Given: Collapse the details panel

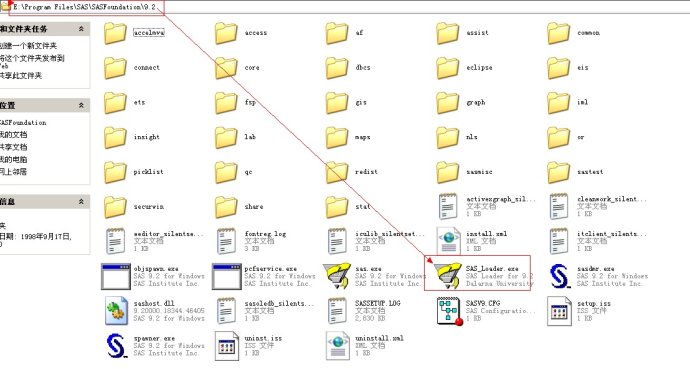Looking at the screenshot, I should pos(81,201).
